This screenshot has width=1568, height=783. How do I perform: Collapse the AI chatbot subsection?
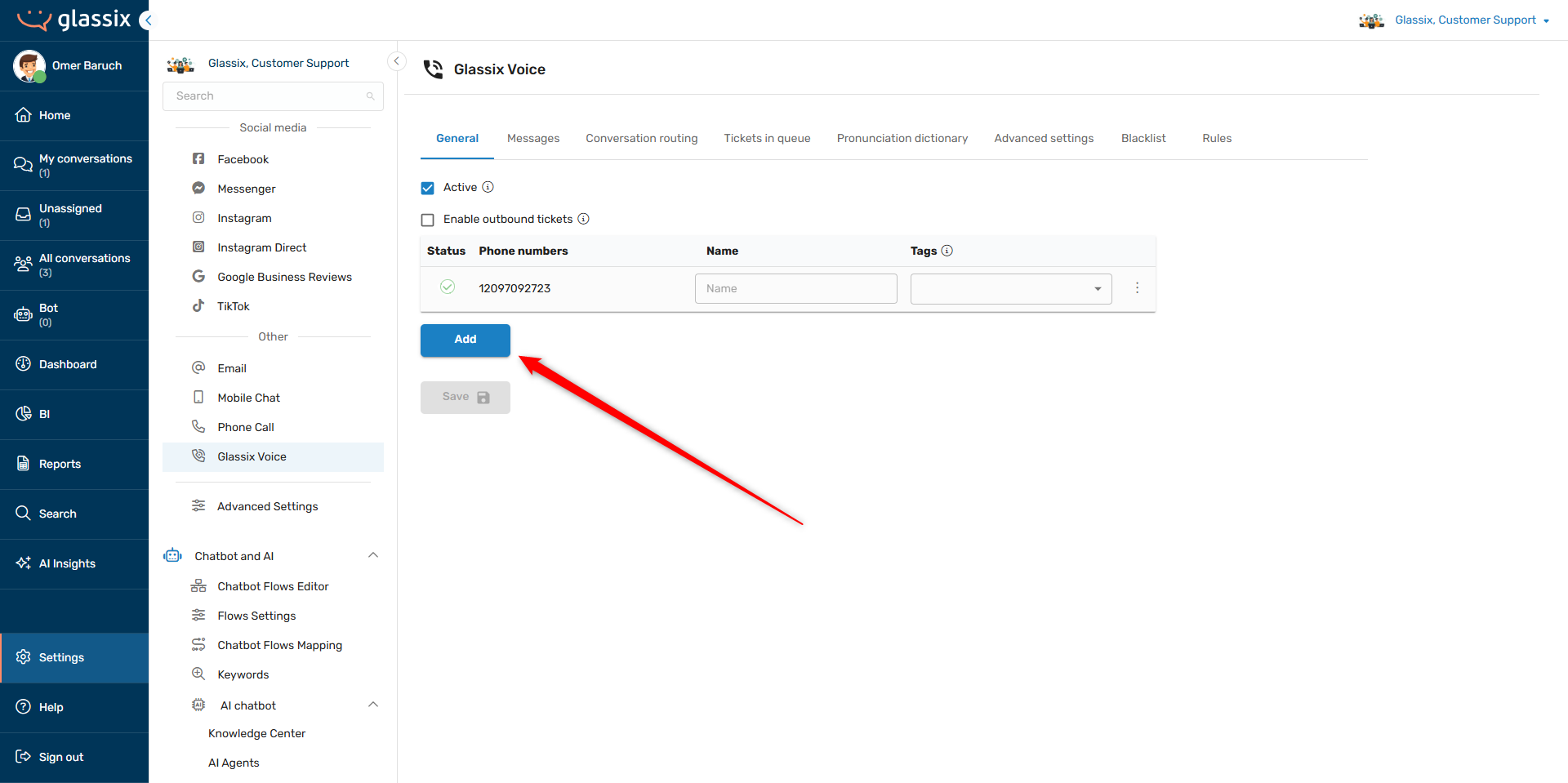click(x=373, y=705)
